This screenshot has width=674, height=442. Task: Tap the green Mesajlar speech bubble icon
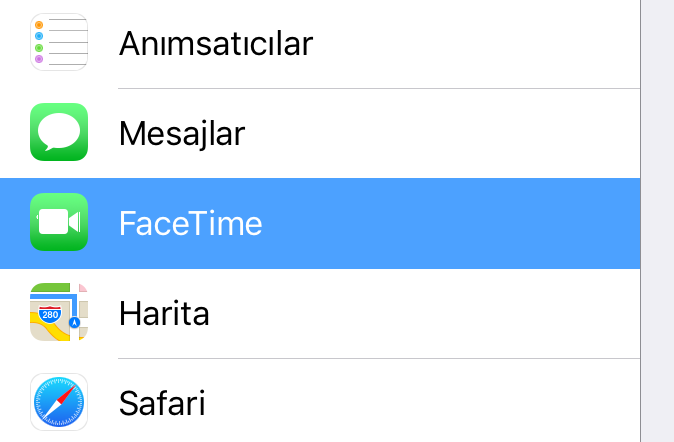coord(59,132)
